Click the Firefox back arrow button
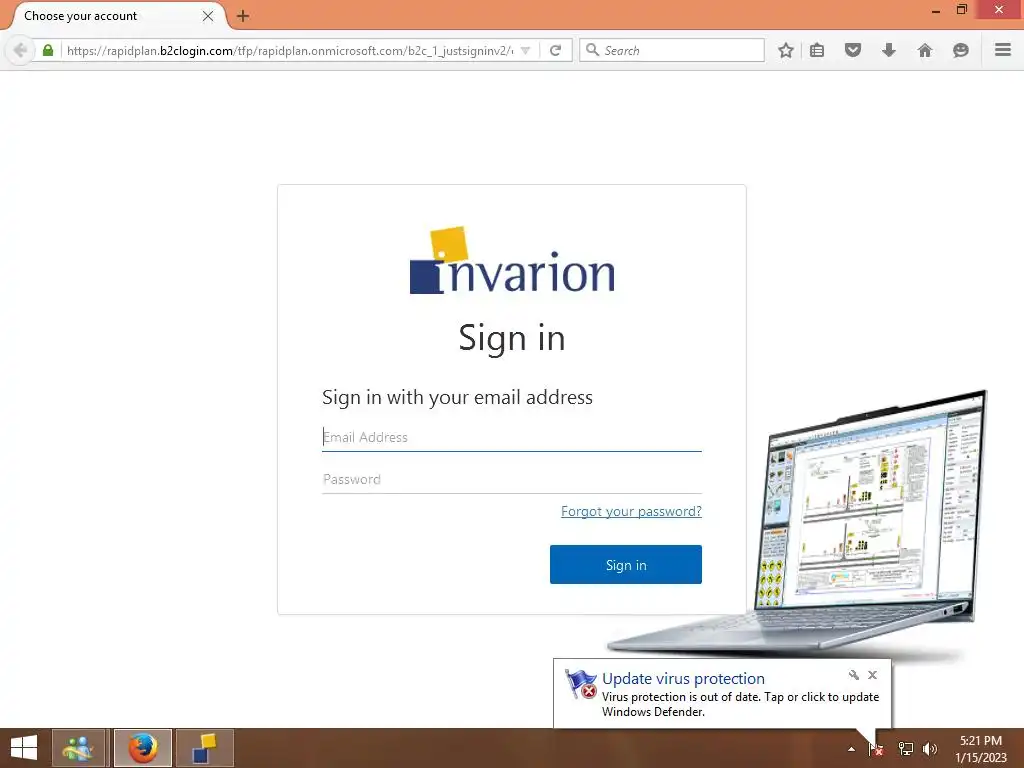 pos(20,50)
